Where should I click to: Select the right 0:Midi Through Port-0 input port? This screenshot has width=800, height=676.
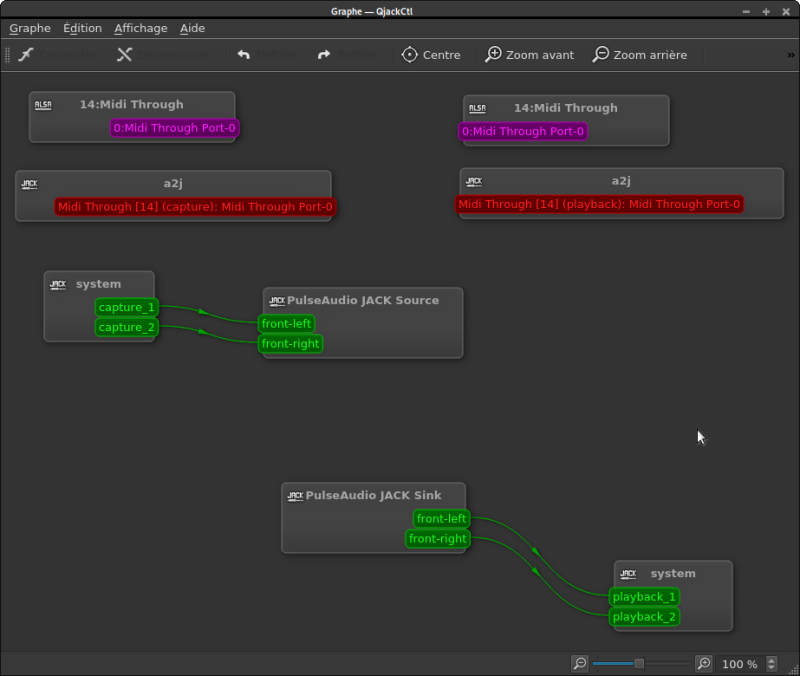523,131
